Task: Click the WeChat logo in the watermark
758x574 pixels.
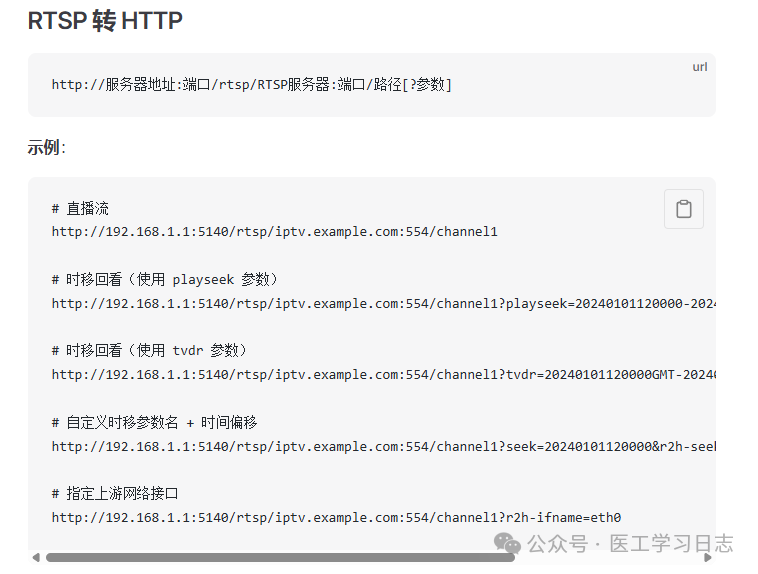Action: pos(509,543)
